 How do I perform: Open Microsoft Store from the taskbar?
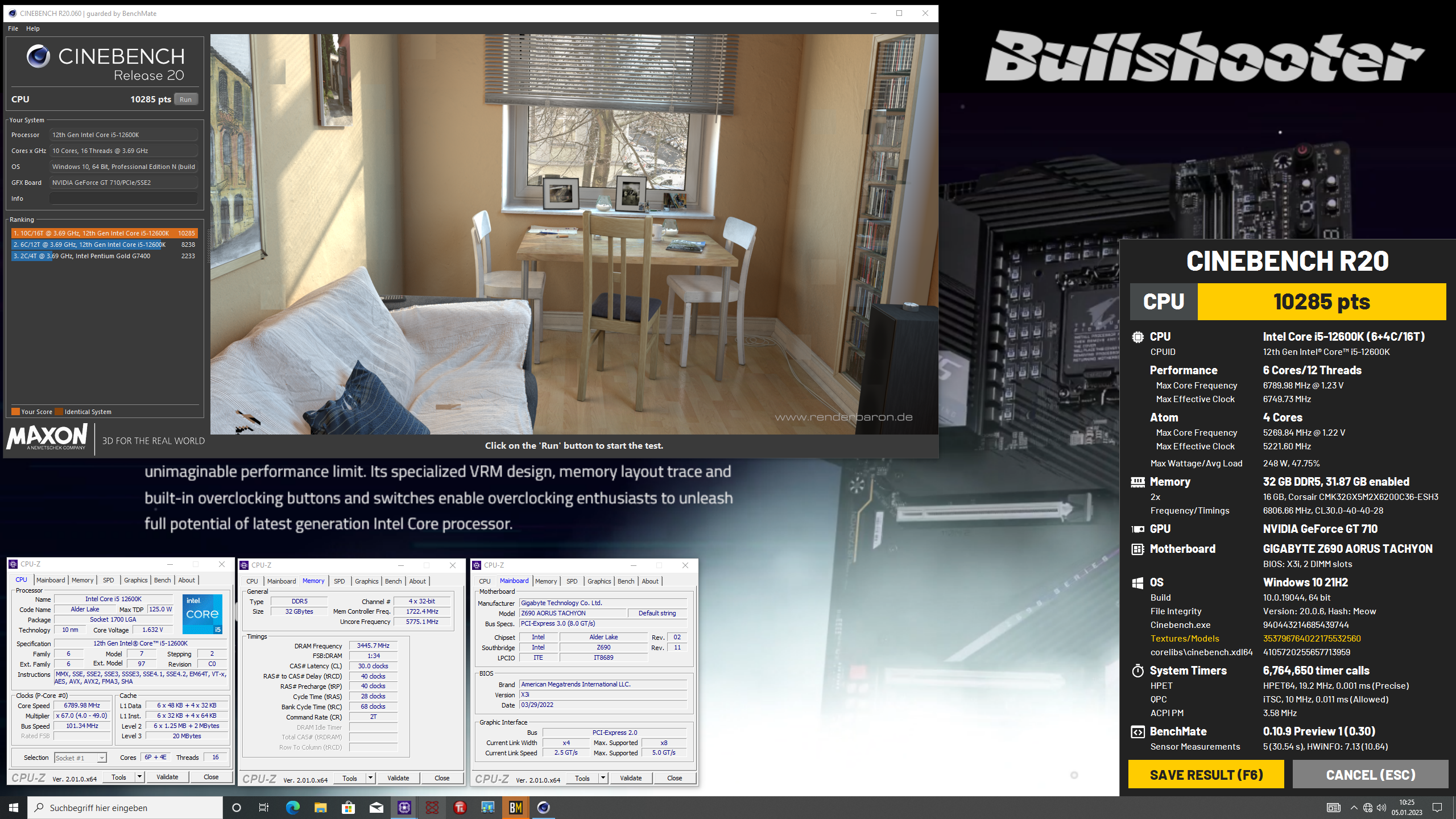[x=348, y=808]
